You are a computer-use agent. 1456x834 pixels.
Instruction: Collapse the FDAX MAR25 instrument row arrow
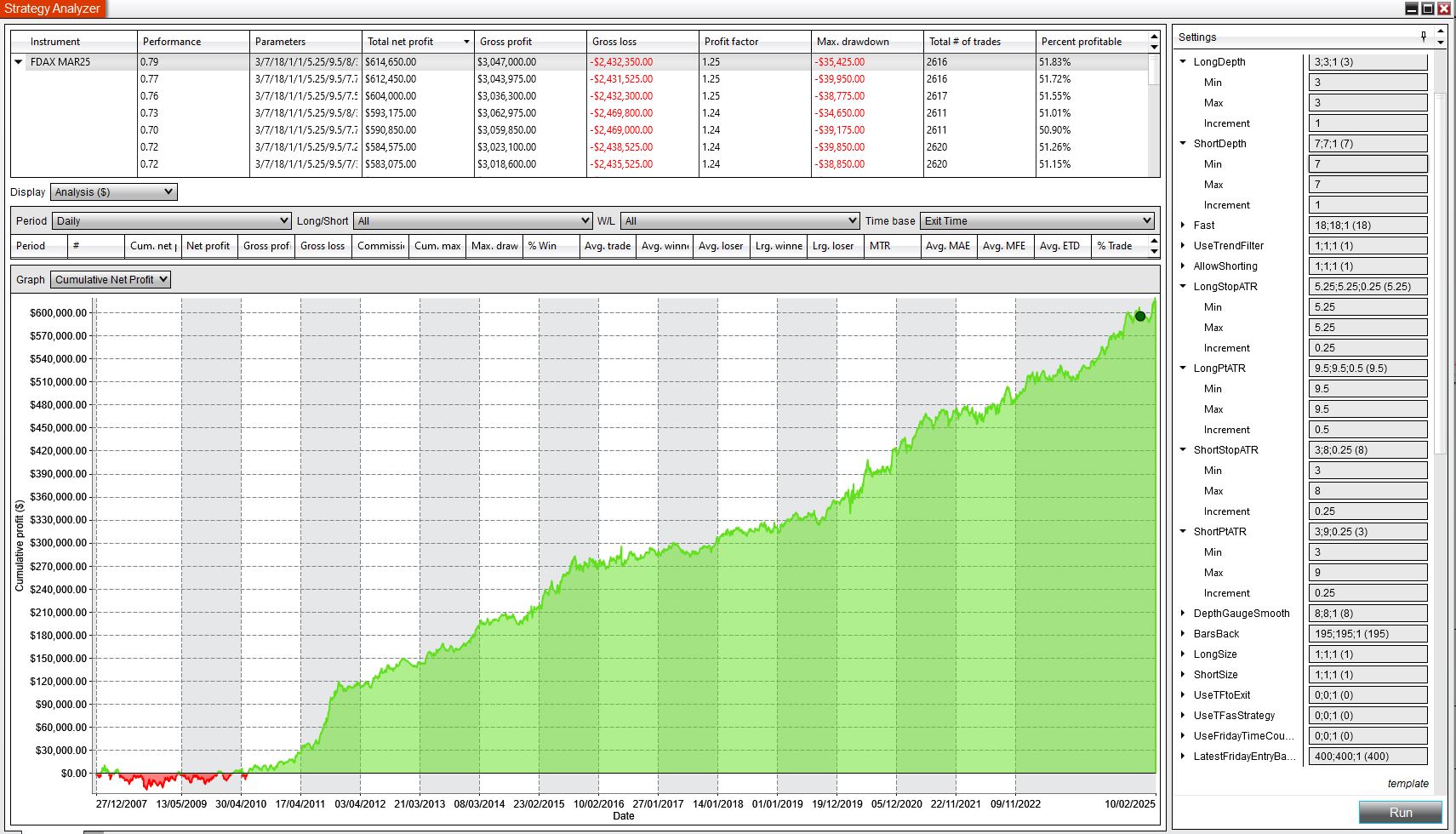point(19,62)
